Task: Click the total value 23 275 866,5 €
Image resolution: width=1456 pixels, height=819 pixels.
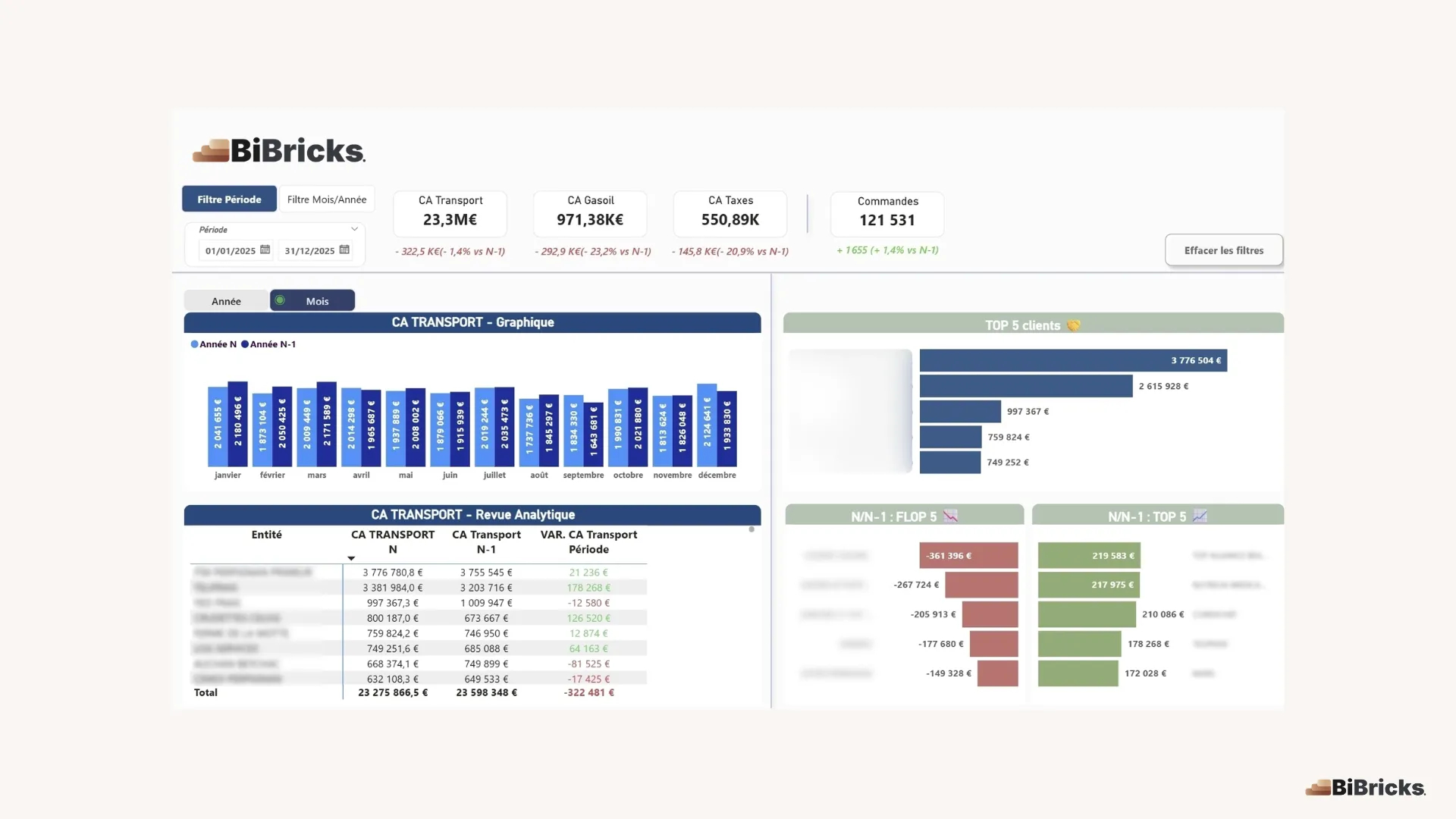Action: click(x=393, y=692)
